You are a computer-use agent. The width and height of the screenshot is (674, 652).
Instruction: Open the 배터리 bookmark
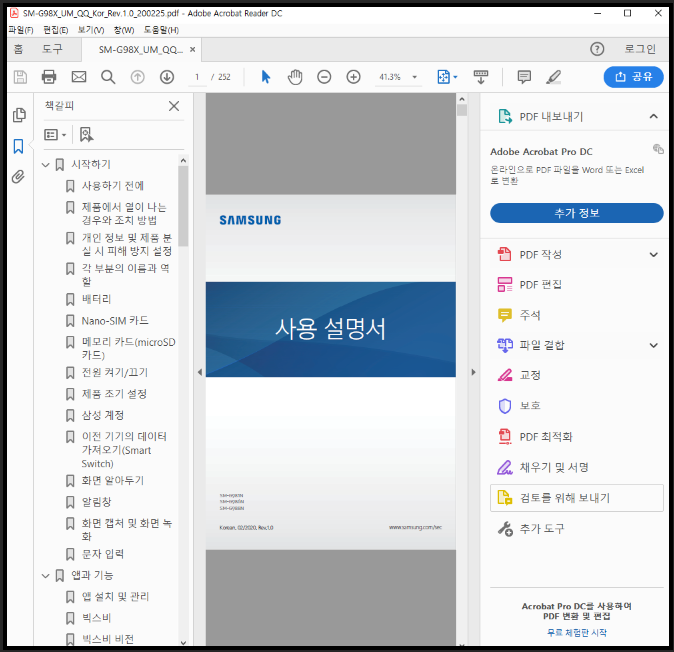[x=96, y=299]
